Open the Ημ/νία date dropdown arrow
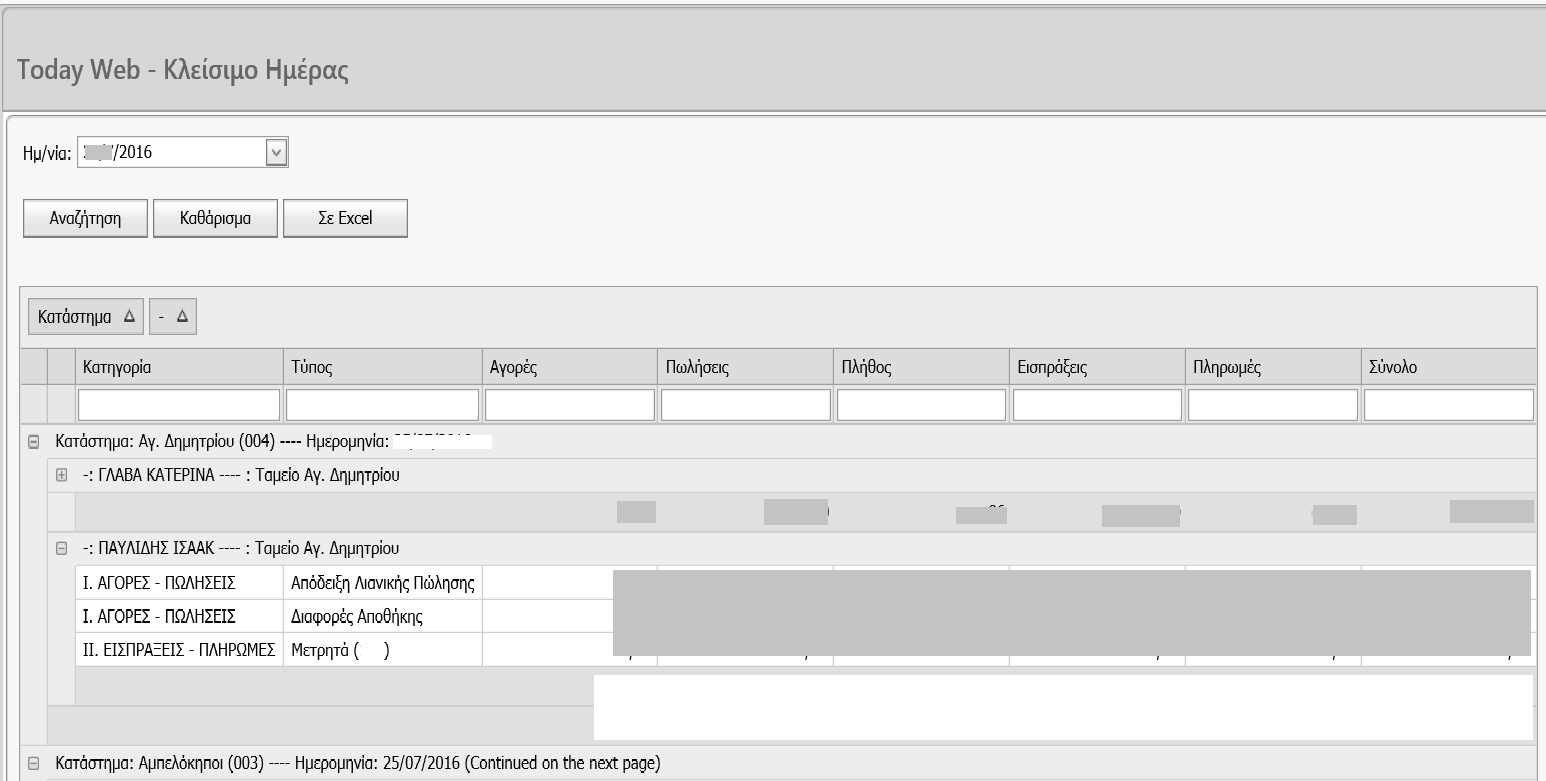 tap(276, 153)
